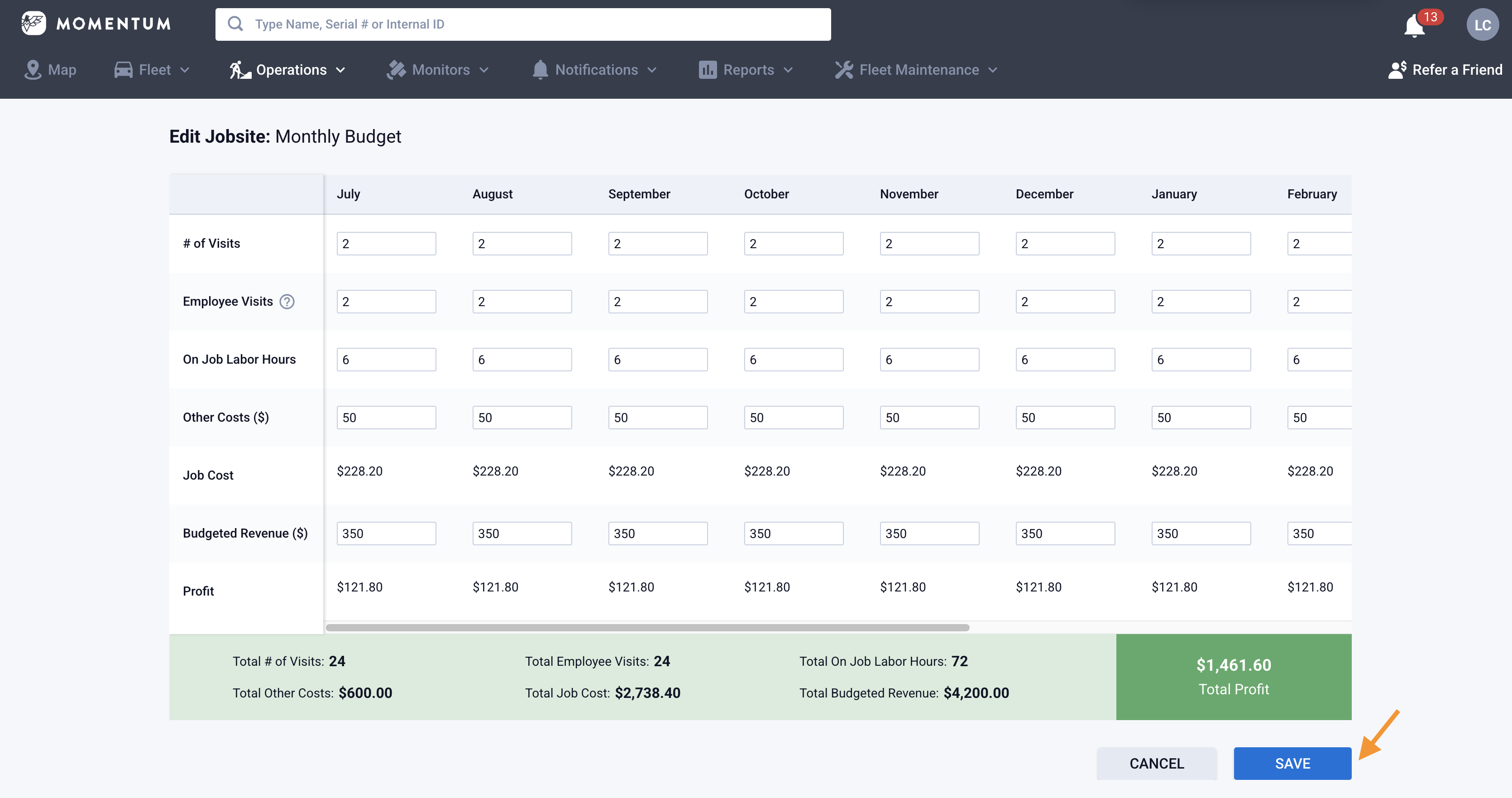Expand the Operations dropdown chevron

click(x=340, y=71)
